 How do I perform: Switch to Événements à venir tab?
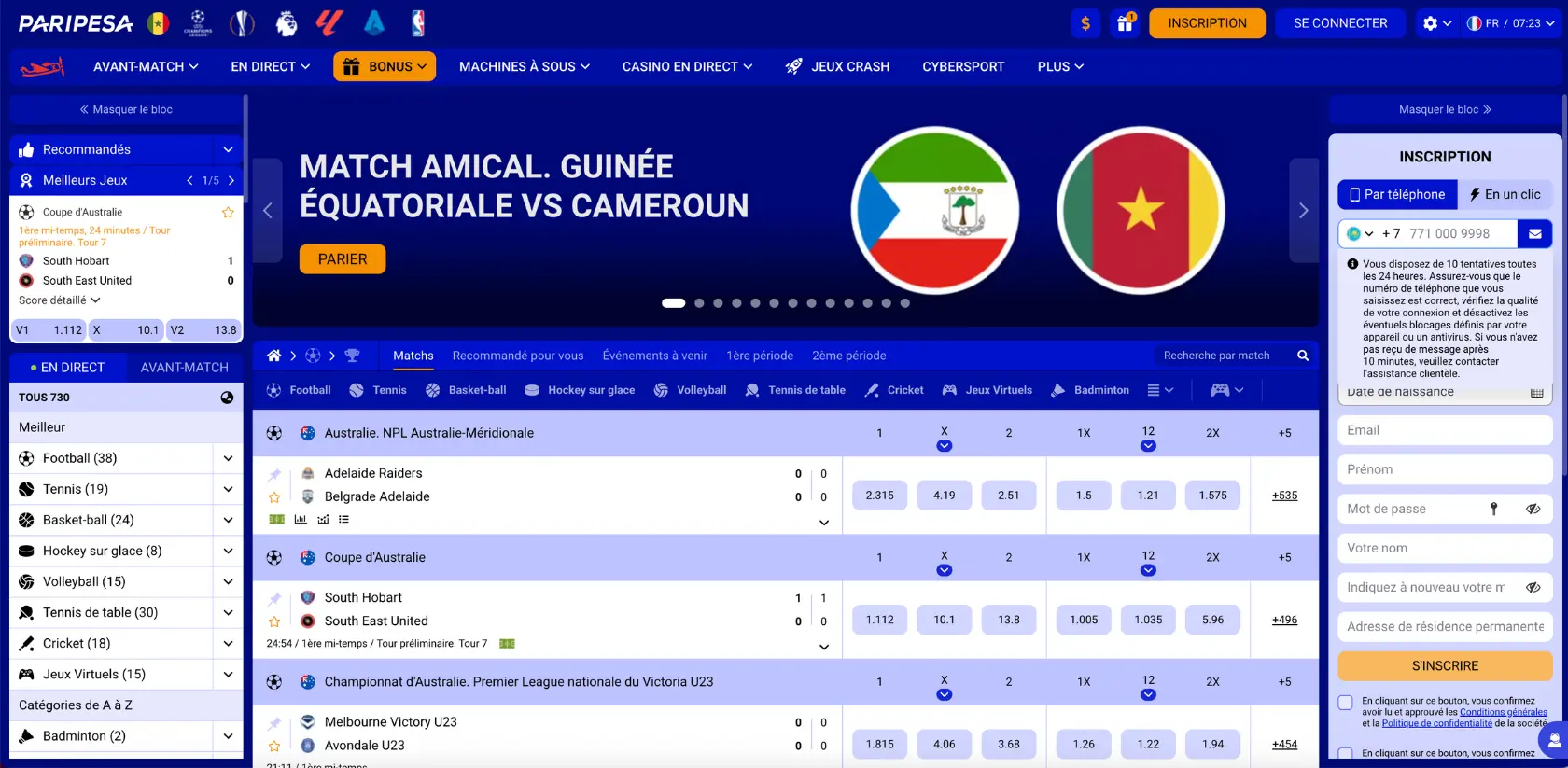(655, 356)
